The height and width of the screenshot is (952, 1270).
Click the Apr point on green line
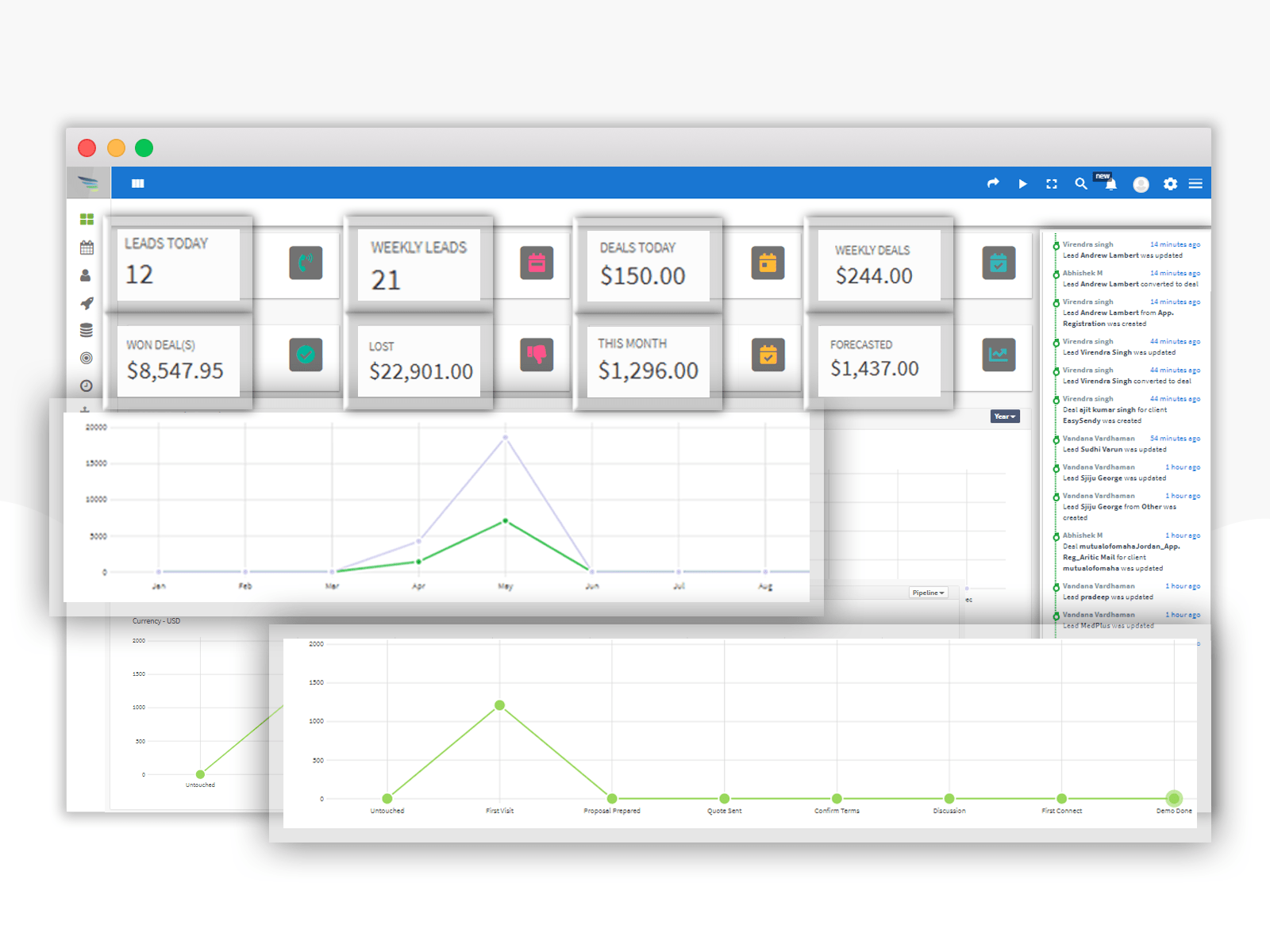(x=419, y=561)
